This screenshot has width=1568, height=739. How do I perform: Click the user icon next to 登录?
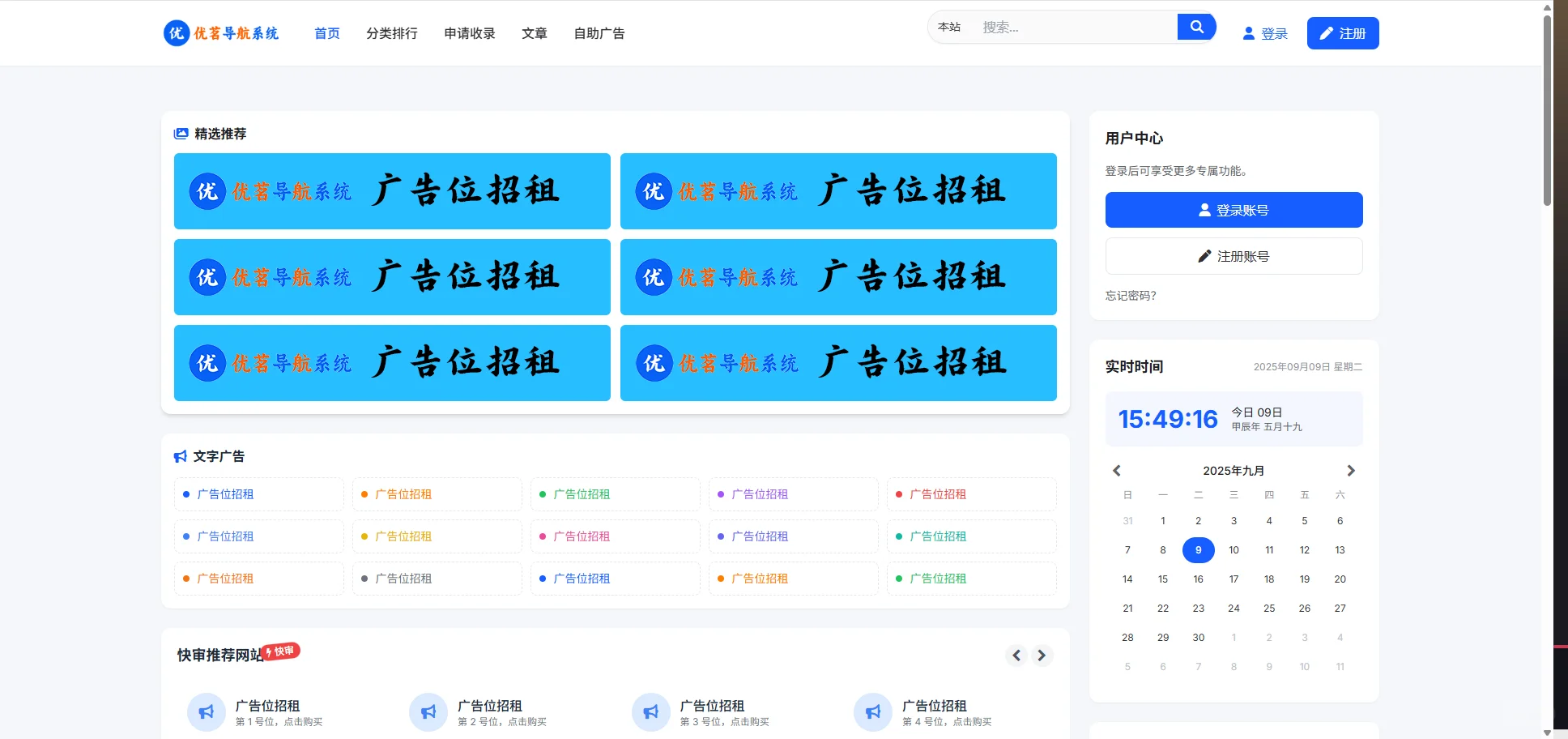1248,33
